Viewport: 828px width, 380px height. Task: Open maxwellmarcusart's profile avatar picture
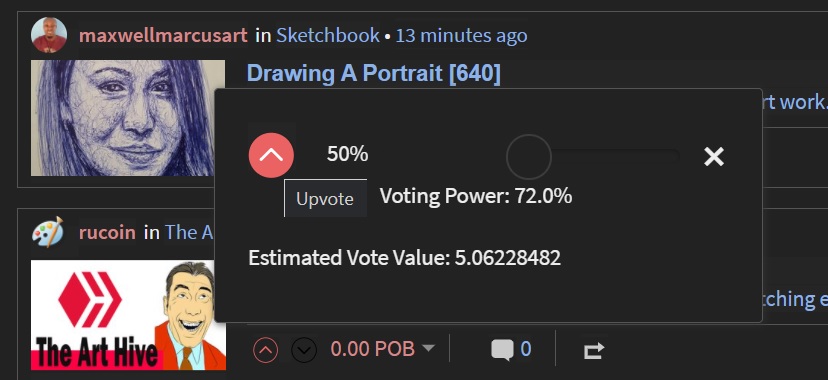(x=49, y=35)
